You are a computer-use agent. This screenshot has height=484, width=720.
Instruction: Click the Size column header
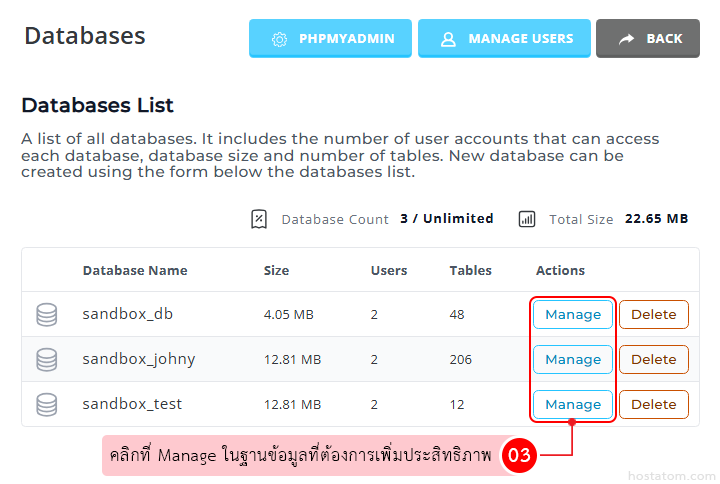click(x=276, y=270)
